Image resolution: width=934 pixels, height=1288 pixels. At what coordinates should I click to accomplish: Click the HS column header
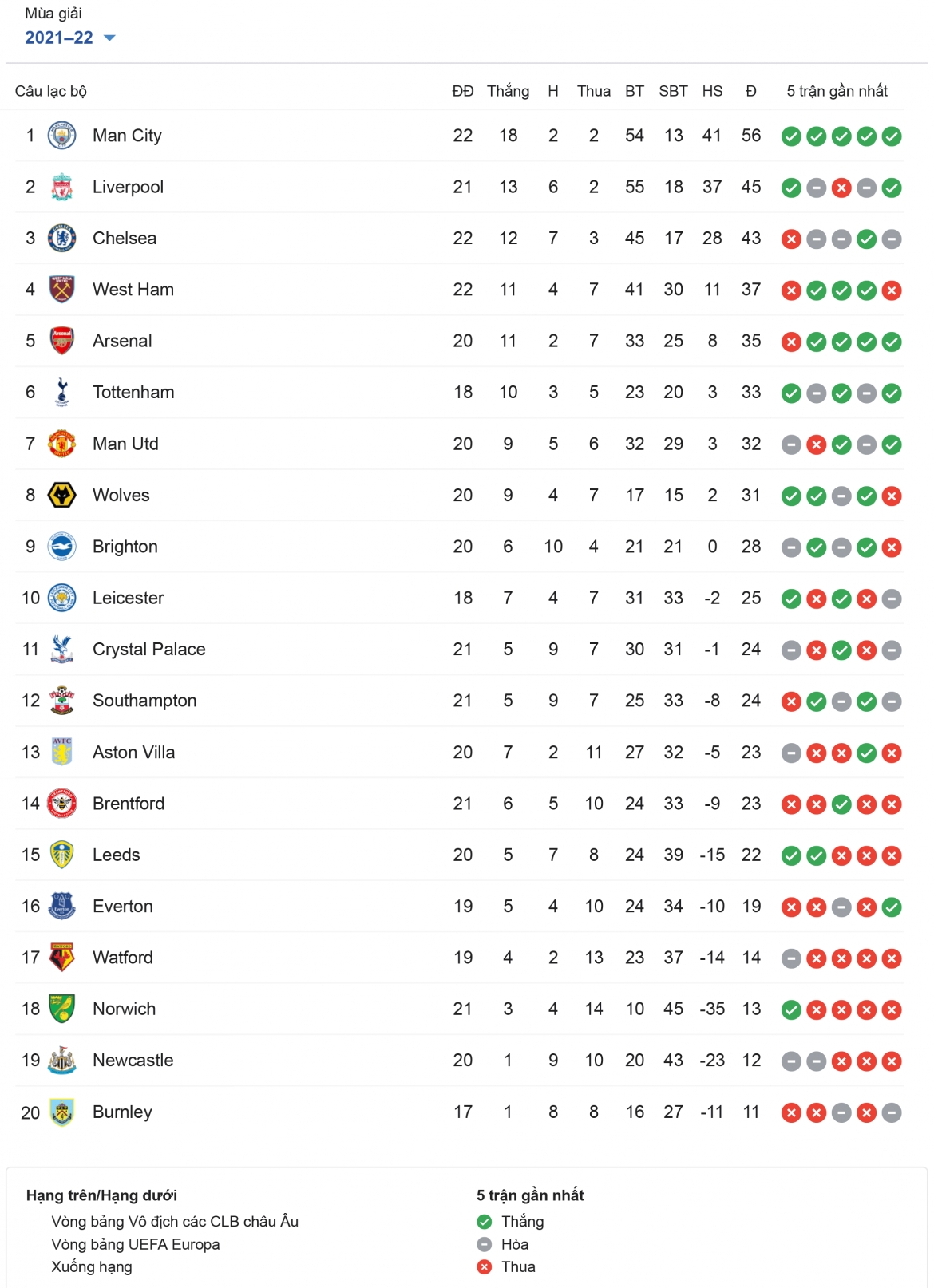[712, 91]
